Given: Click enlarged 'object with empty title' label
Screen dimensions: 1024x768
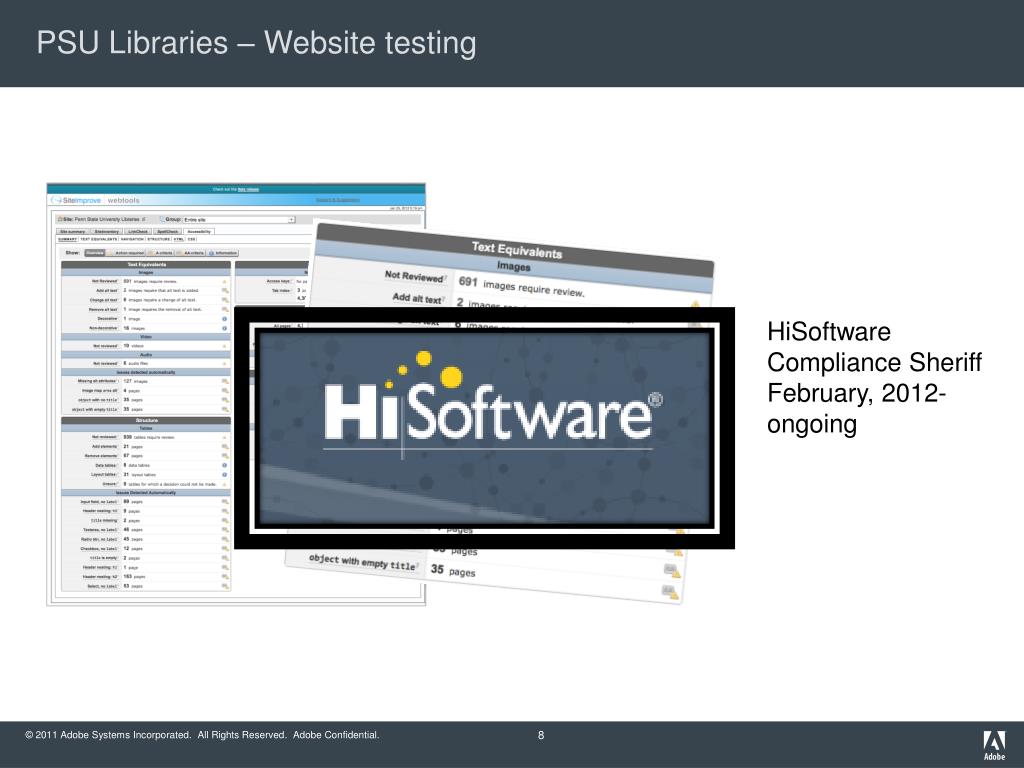Looking at the screenshot, I should tap(362, 562).
